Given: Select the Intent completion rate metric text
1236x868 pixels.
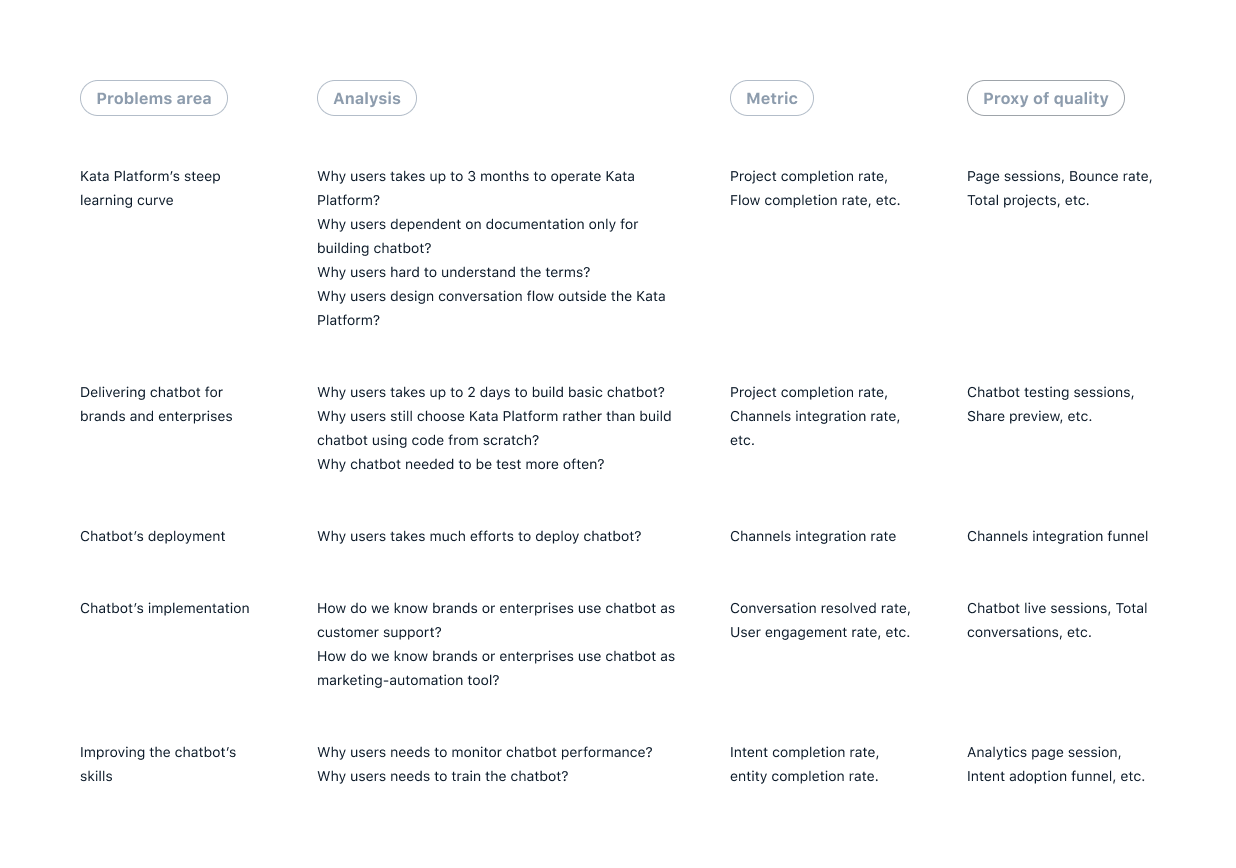Looking at the screenshot, I should [805, 752].
